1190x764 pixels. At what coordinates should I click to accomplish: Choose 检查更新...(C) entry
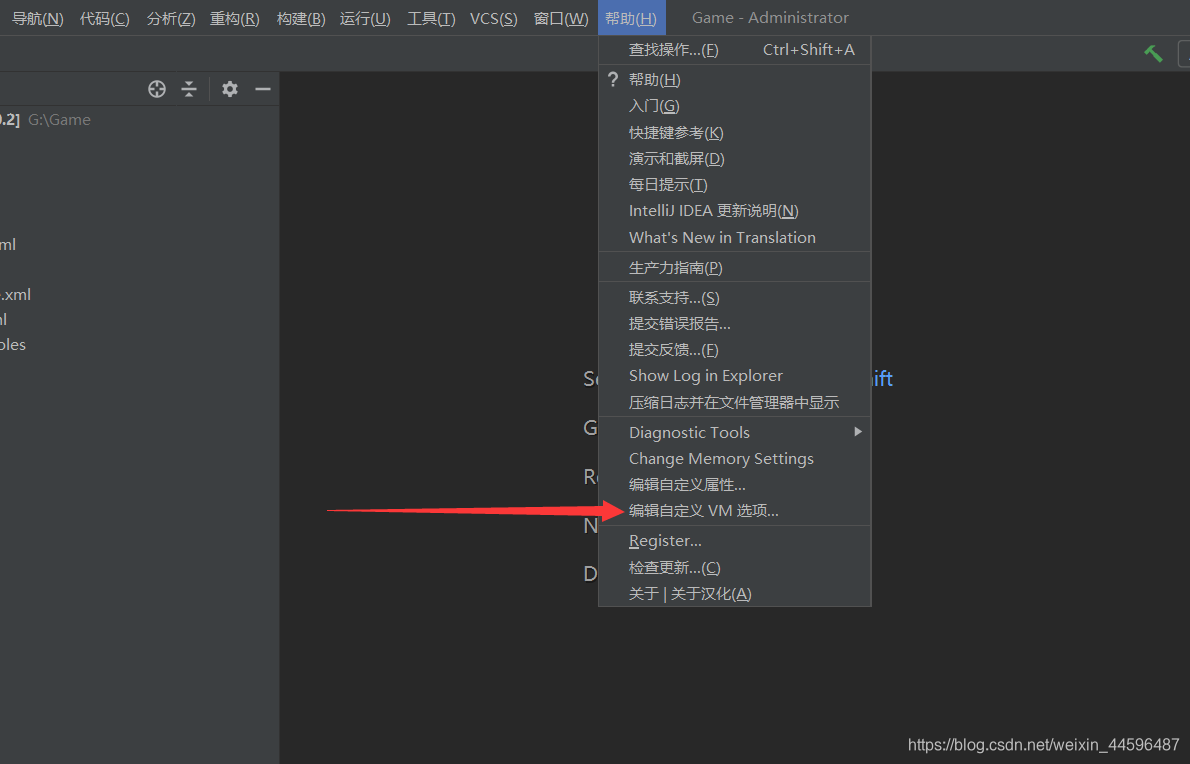pos(735,567)
